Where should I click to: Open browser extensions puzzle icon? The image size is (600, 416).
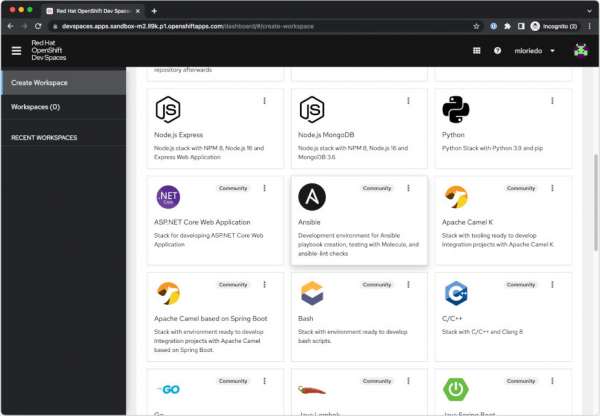pos(507,26)
